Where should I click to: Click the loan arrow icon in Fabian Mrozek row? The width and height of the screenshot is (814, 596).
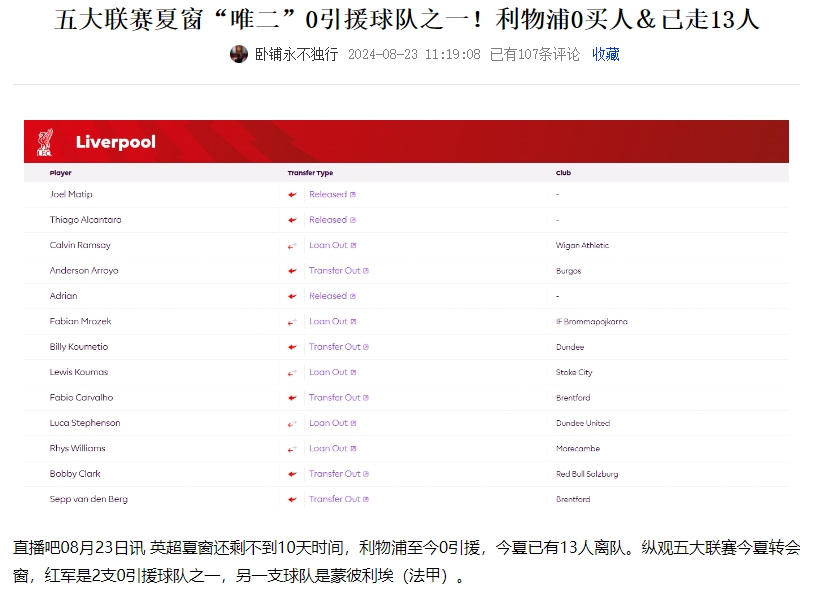tap(292, 322)
